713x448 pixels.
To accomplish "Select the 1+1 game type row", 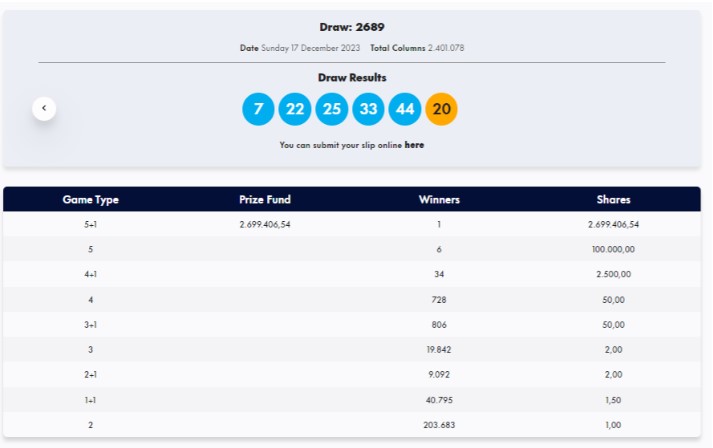I will [91, 400].
